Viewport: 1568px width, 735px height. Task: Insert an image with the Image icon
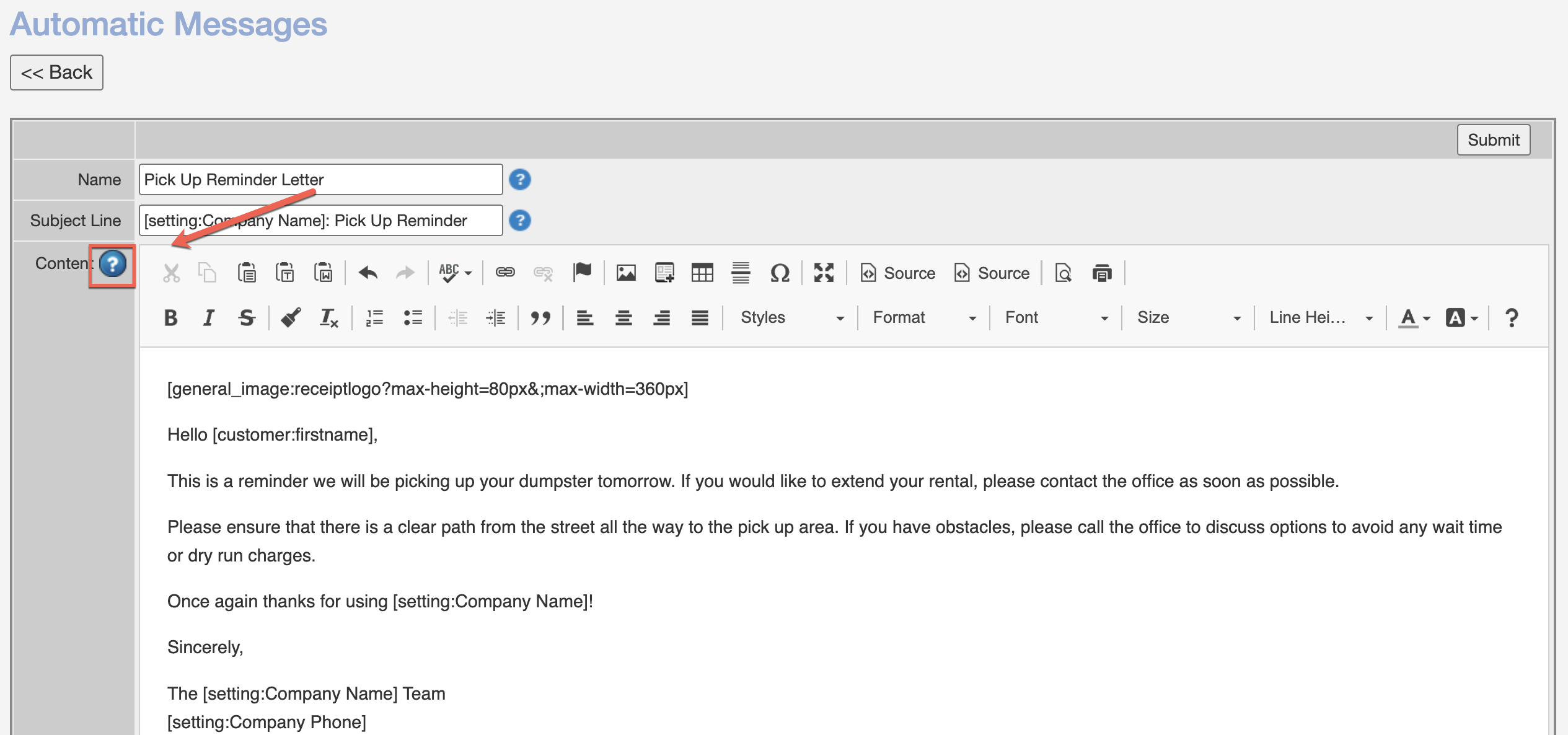[626, 273]
